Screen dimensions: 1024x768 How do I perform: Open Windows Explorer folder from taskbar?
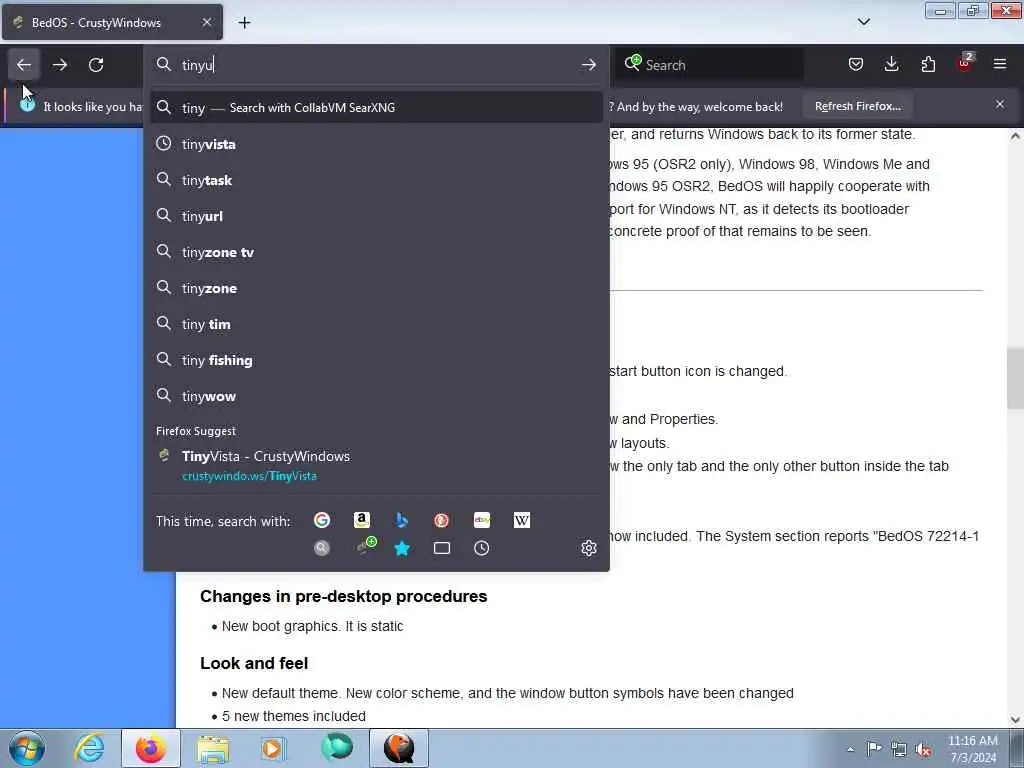point(213,748)
